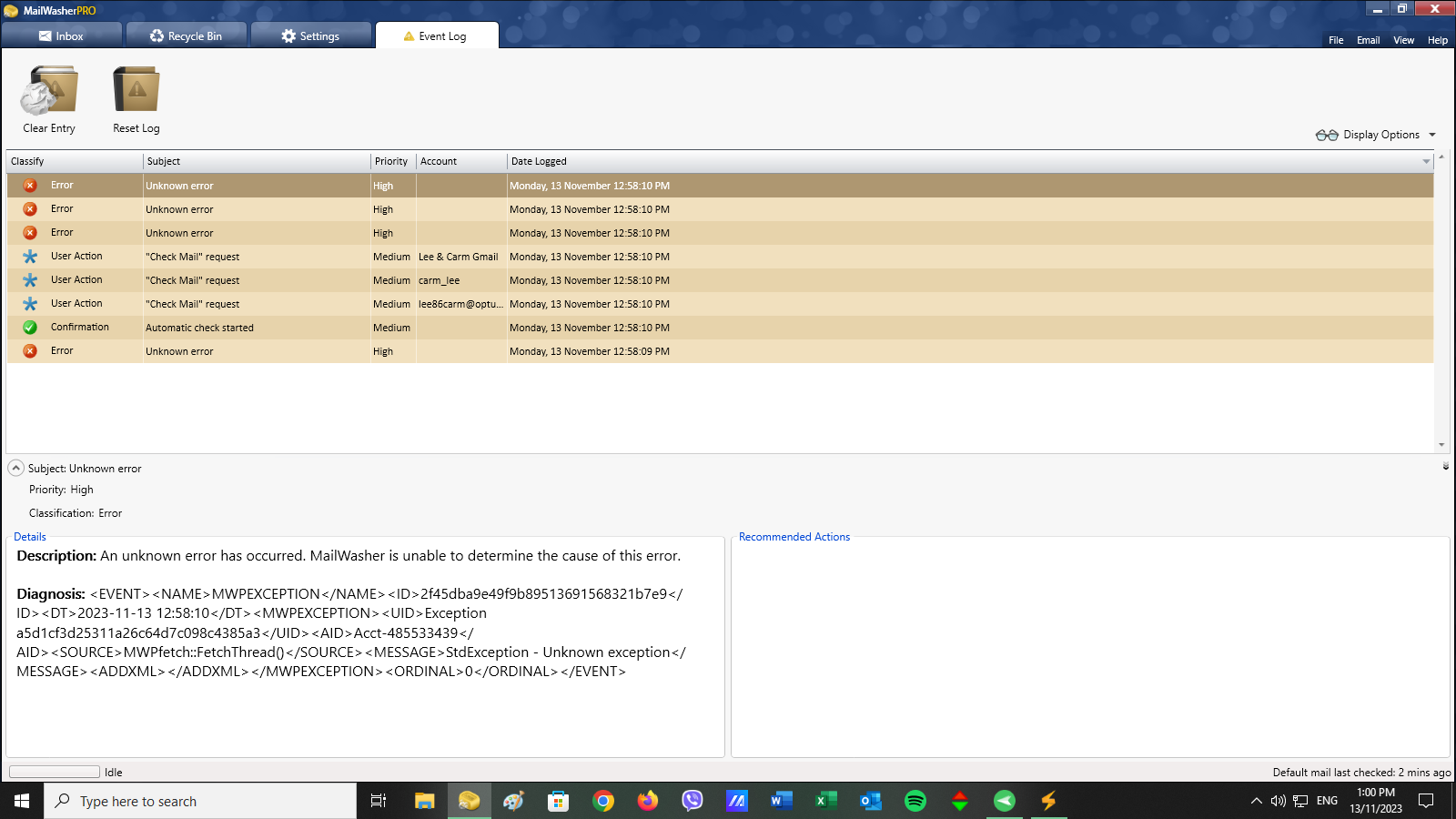Click the lightning bolt taskbar icon
This screenshot has width=1456, height=819.
pyautogui.click(x=1049, y=801)
